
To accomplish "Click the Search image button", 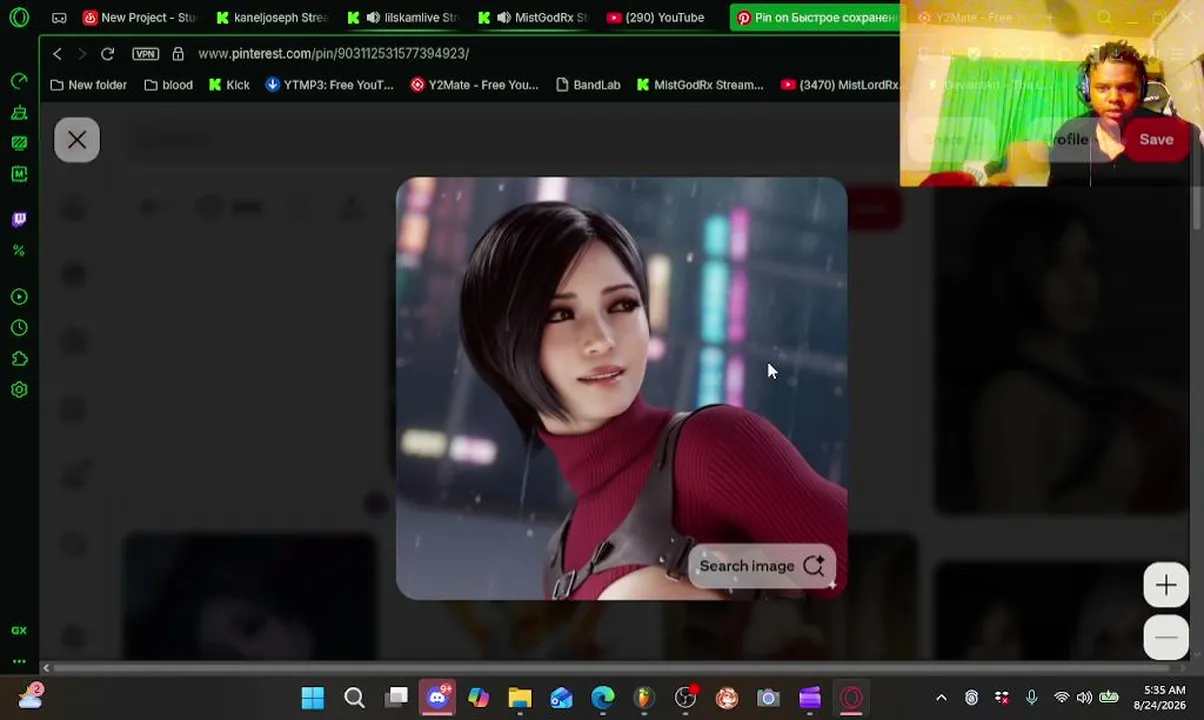I will coord(762,566).
